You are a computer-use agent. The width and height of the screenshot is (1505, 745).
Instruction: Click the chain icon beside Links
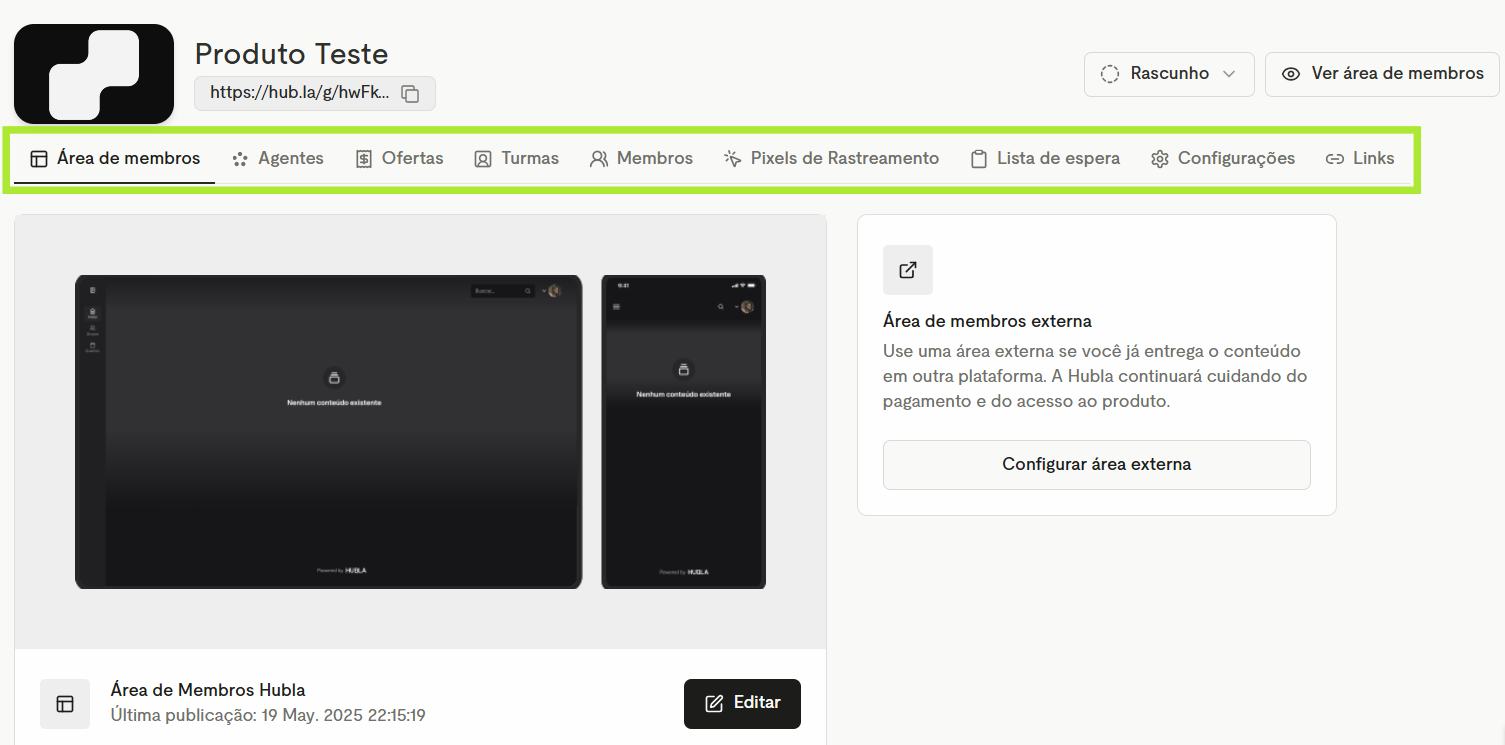(x=1335, y=159)
